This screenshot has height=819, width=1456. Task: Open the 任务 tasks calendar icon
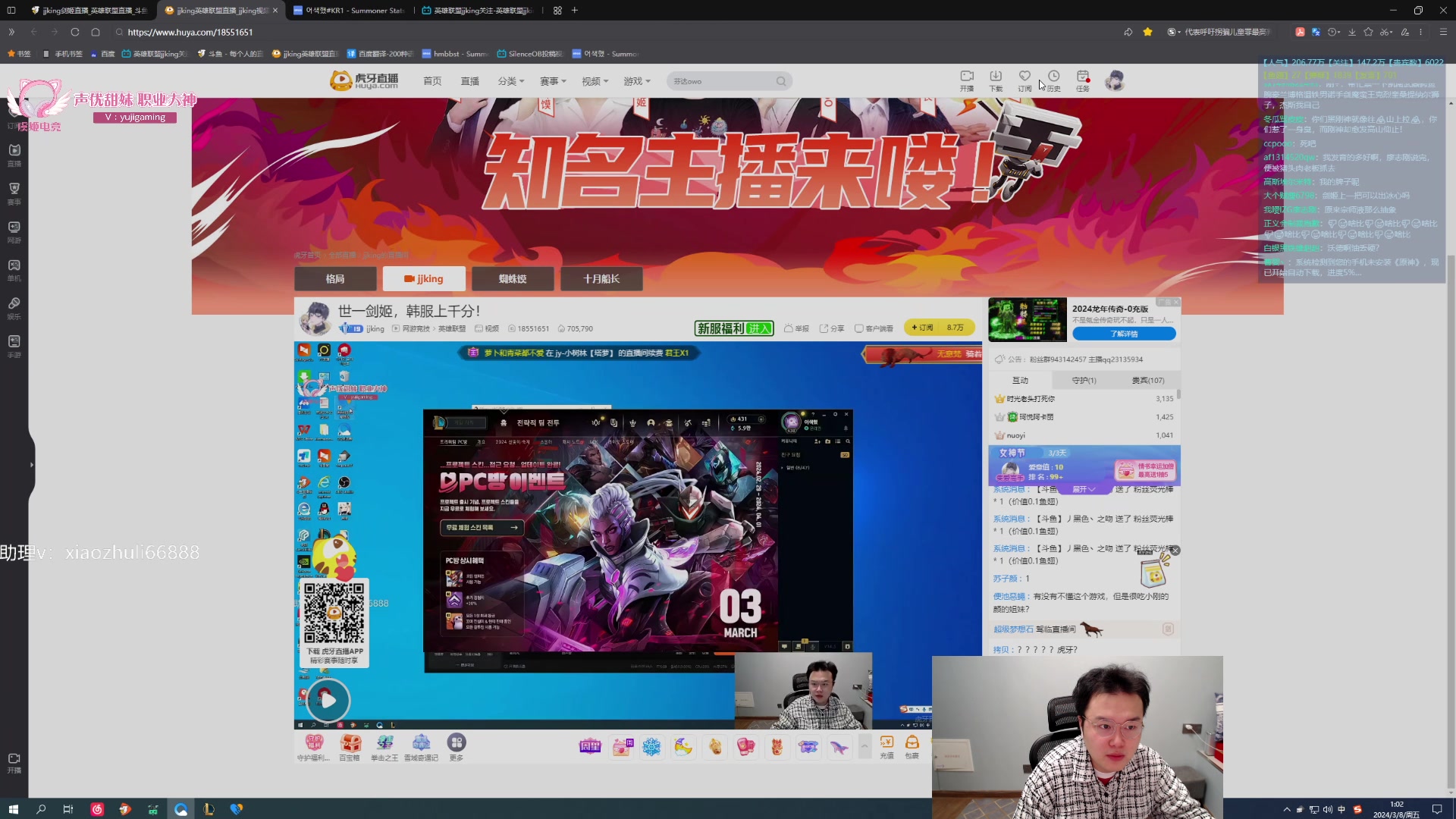point(1083,80)
